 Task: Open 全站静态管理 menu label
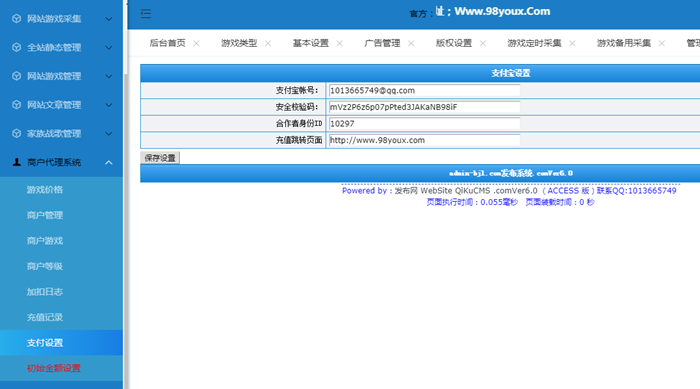pos(54,47)
